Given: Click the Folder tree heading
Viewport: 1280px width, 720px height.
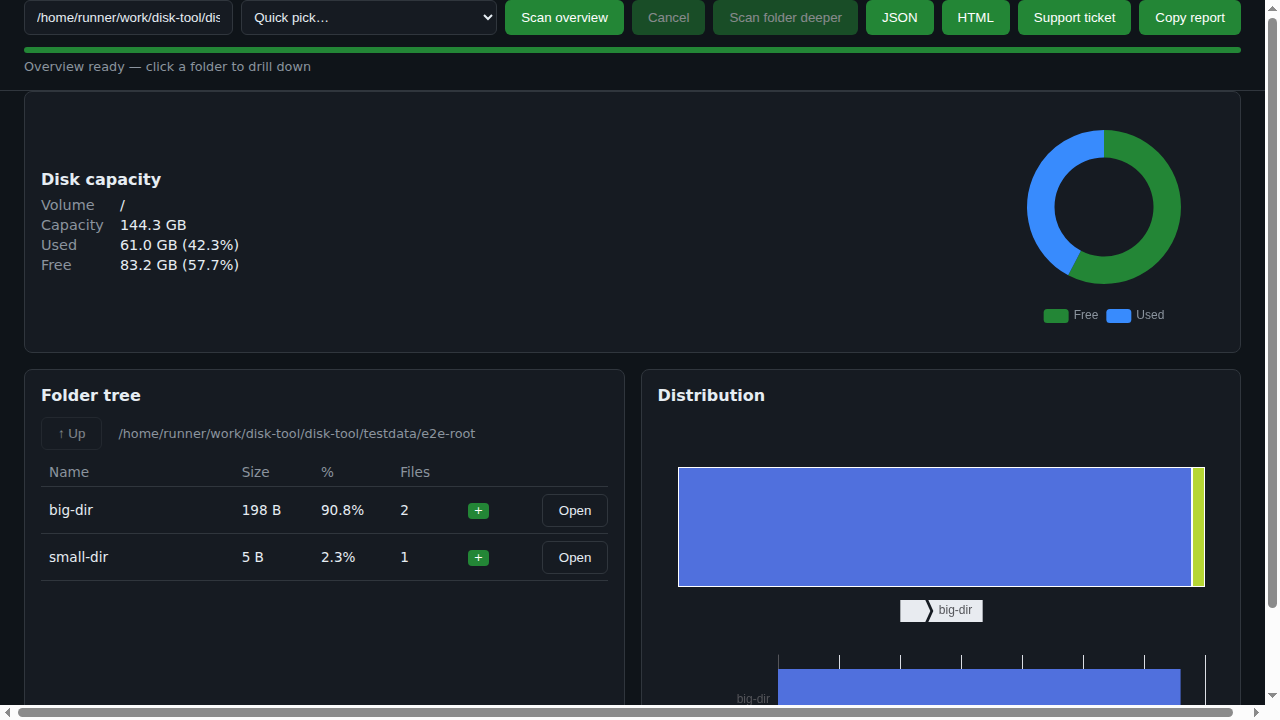Looking at the screenshot, I should point(91,396).
